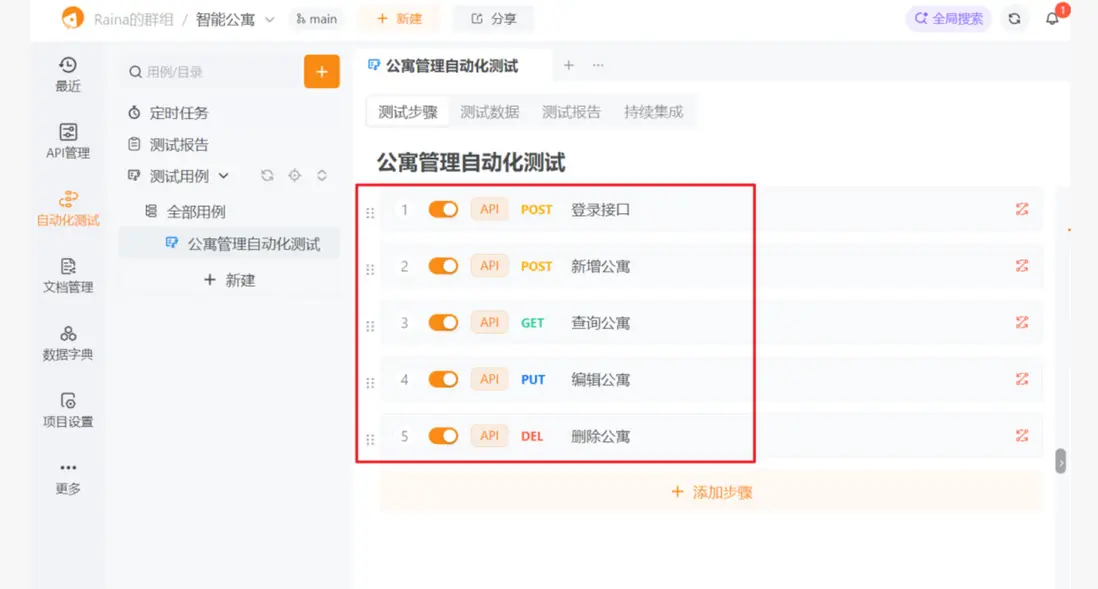Click the GET method label
Image resolution: width=1098 pixels, height=589 pixels.
tap(532, 323)
